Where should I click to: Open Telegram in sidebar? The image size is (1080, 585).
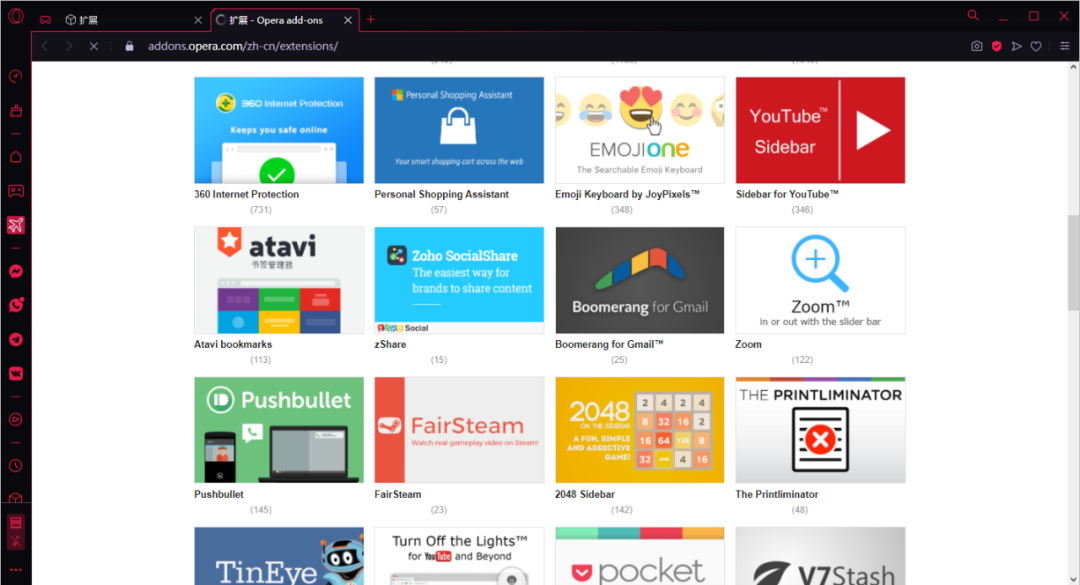click(16, 340)
